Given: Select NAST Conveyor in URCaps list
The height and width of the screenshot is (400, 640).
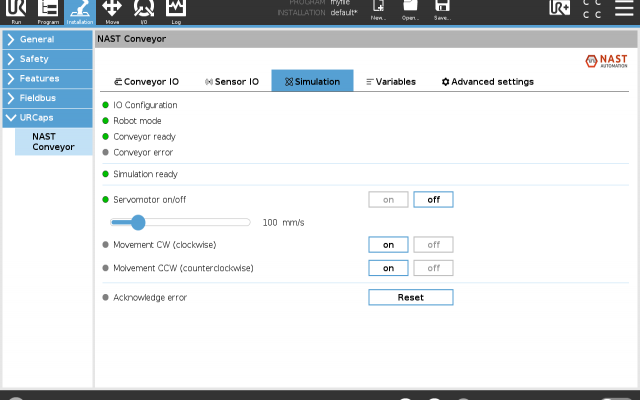Looking at the screenshot, I should [53, 141].
